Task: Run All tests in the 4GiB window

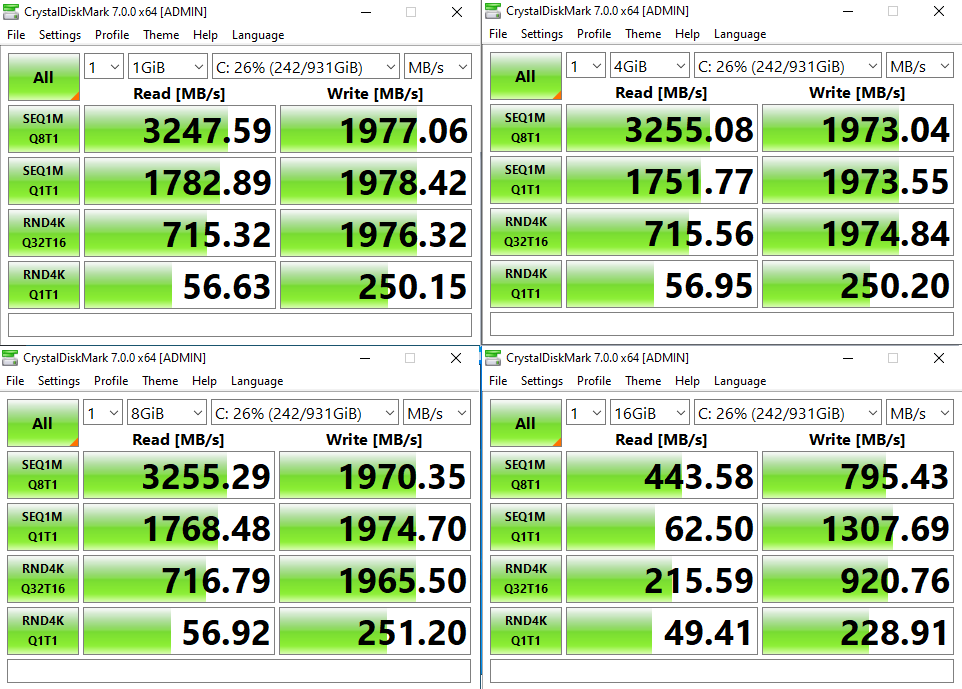Action: (525, 76)
